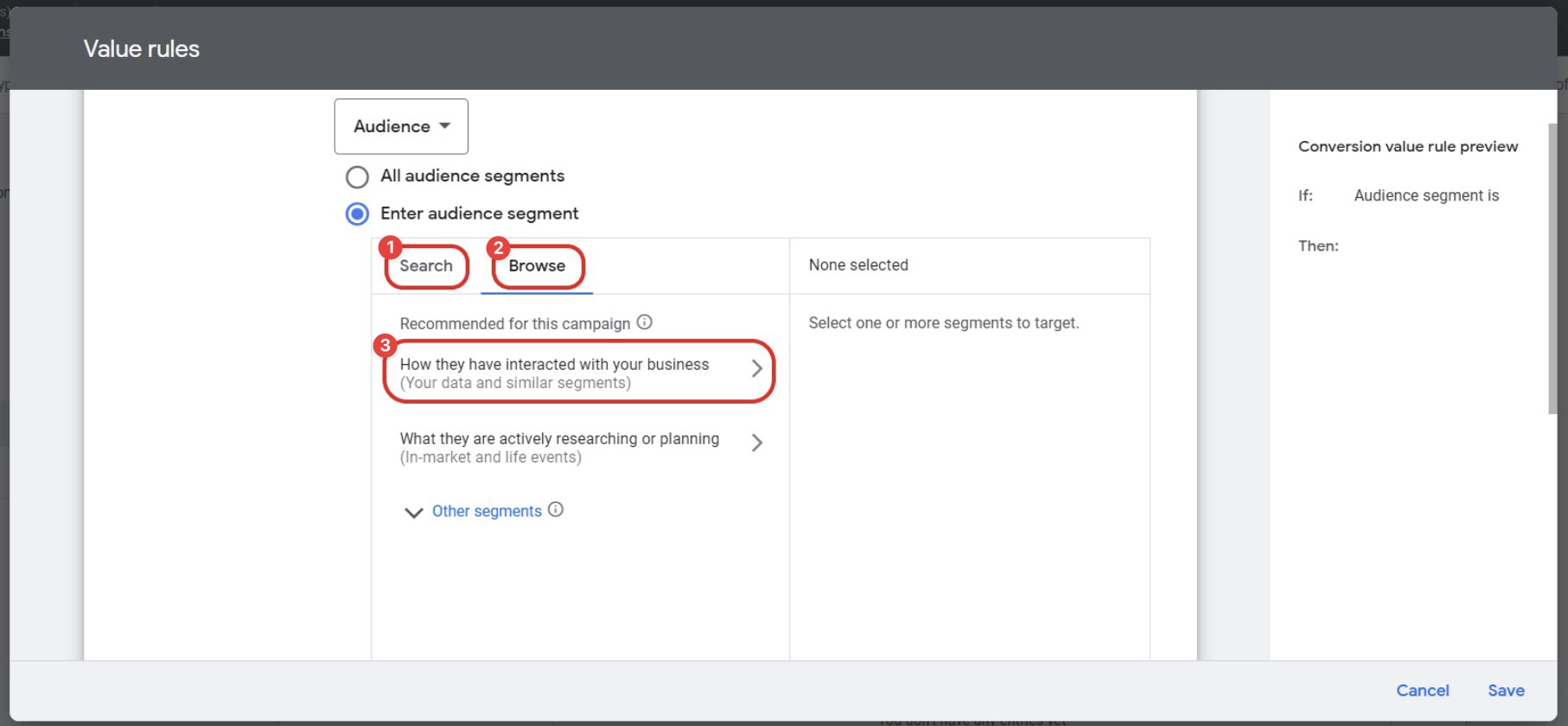The height and width of the screenshot is (726, 1568).
Task: Click the red number 2 annotation badge
Action: coord(498,249)
